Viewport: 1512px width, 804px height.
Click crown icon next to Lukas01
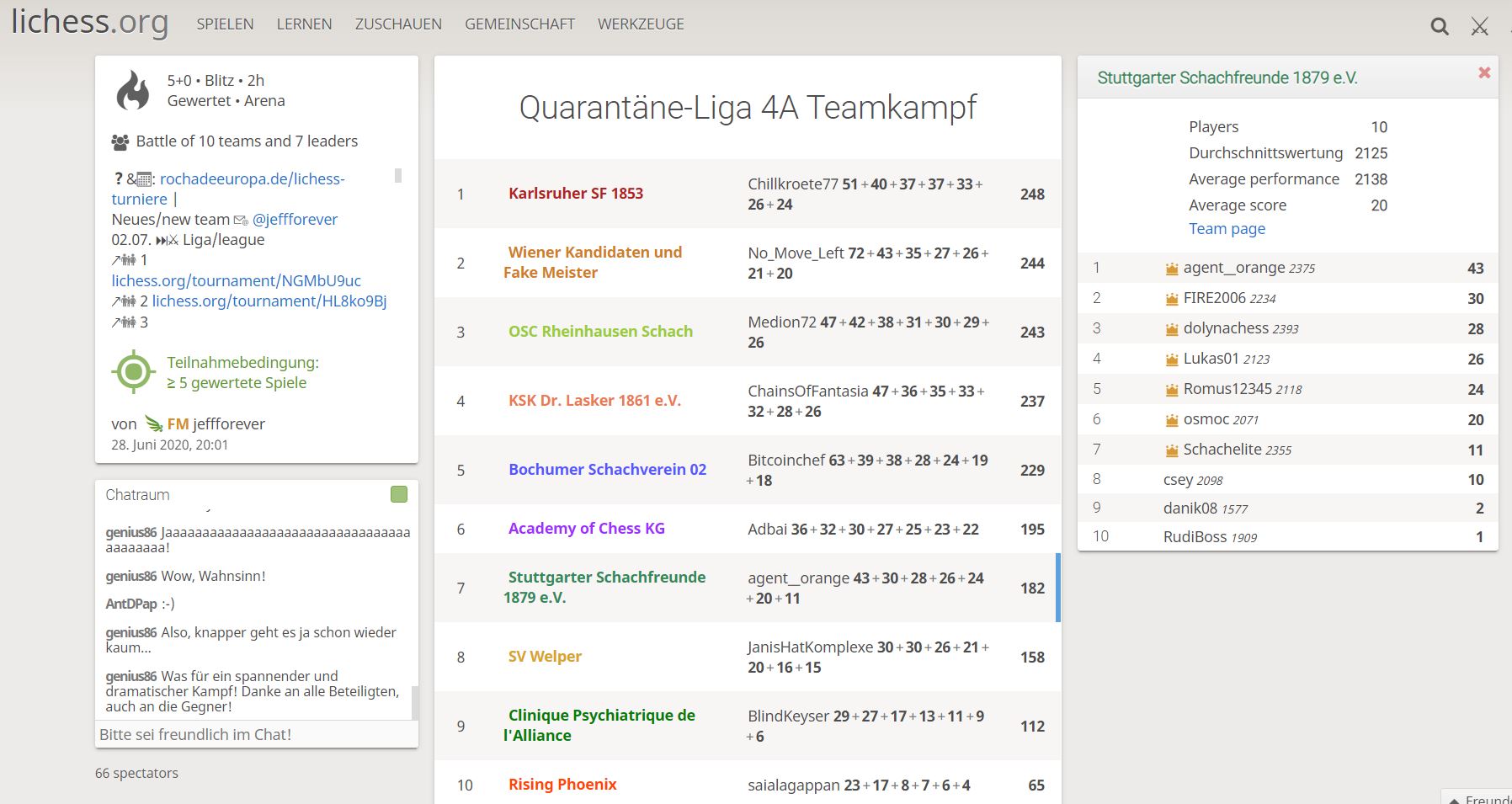click(x=1172, y=359)
